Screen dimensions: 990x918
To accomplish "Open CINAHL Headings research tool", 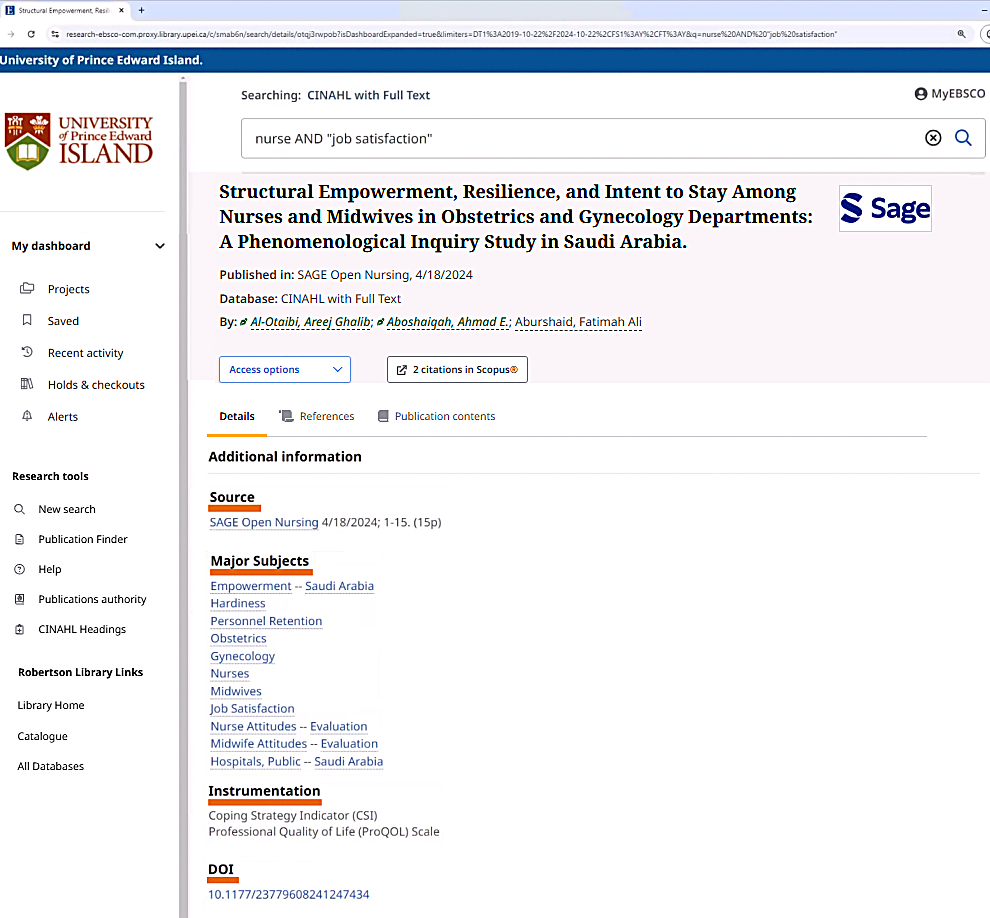I will pyautogui.click(x=81, y=629).
